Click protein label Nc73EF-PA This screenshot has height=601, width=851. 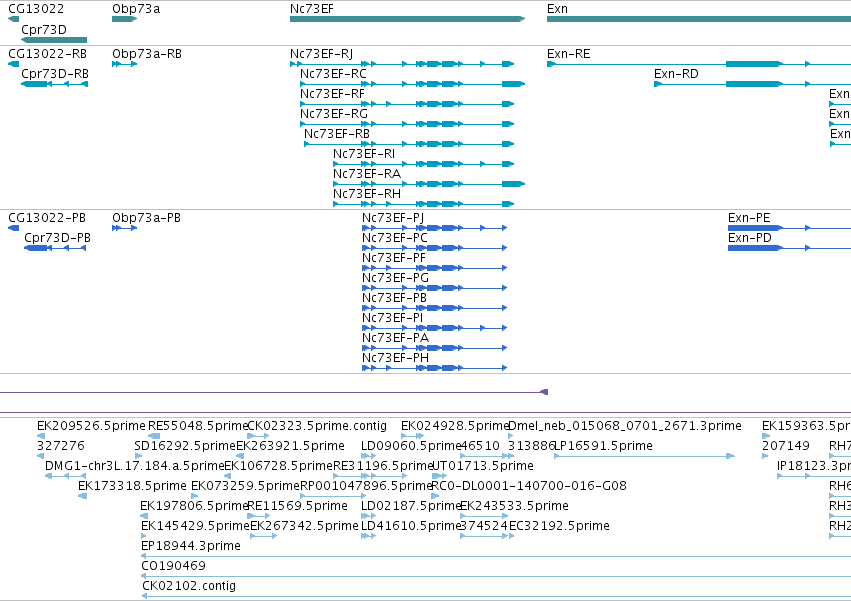(x=395, y=338)
